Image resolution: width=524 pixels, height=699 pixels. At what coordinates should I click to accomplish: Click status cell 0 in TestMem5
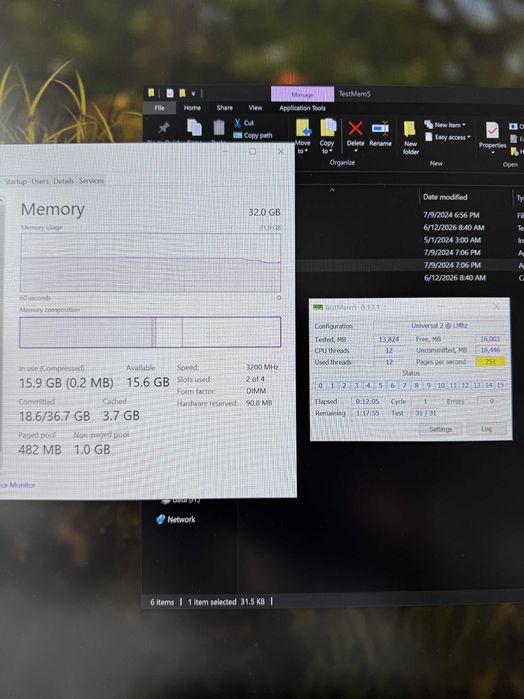[x=320, y=386]
